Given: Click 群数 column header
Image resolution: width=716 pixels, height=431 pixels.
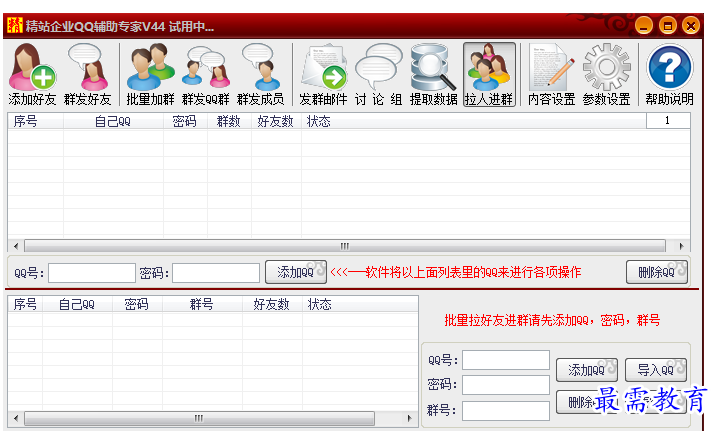Looking at the screenshot, I should click(229, 121).
